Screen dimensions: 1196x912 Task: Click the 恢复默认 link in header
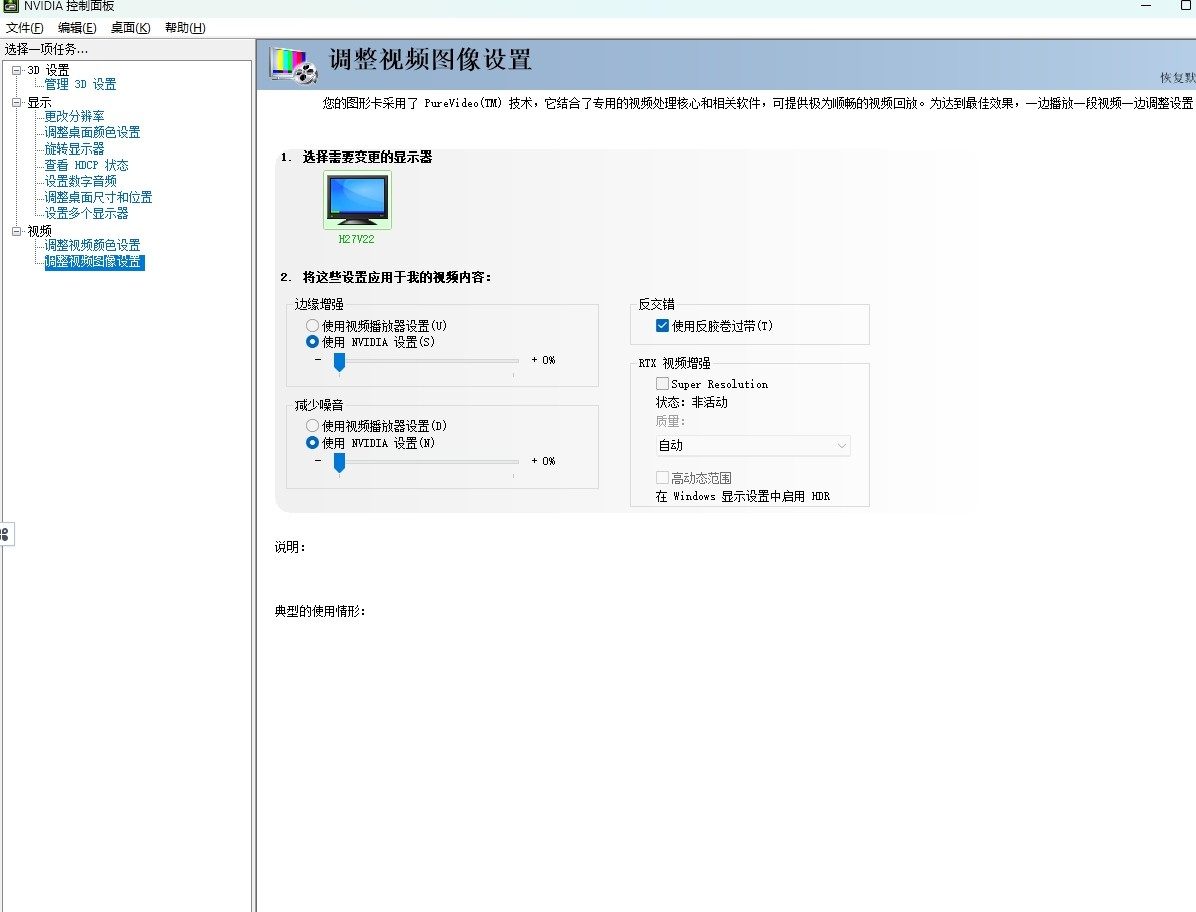point(1178,78)
